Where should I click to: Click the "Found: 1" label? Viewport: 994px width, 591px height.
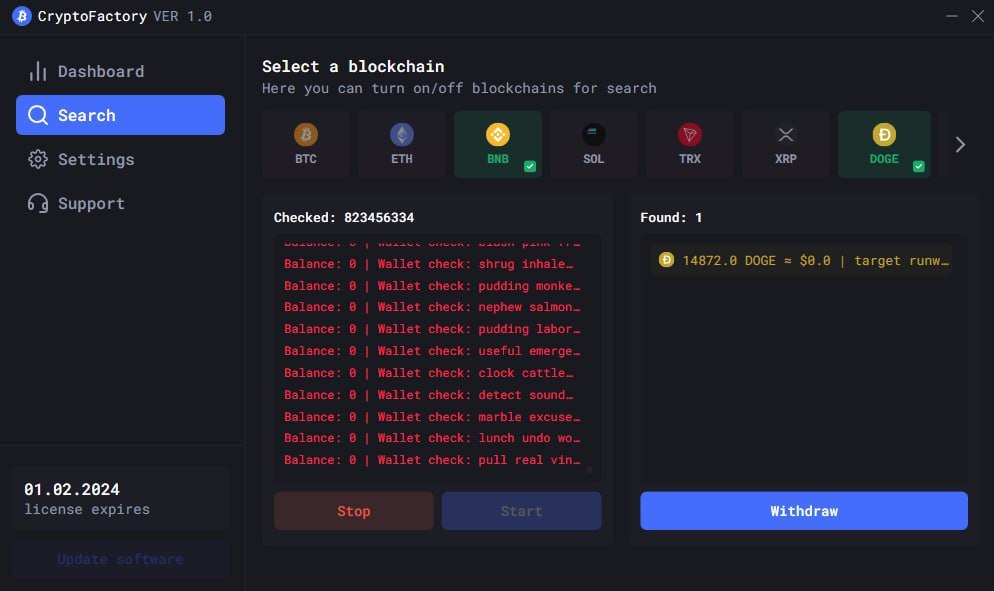(671, 218)
